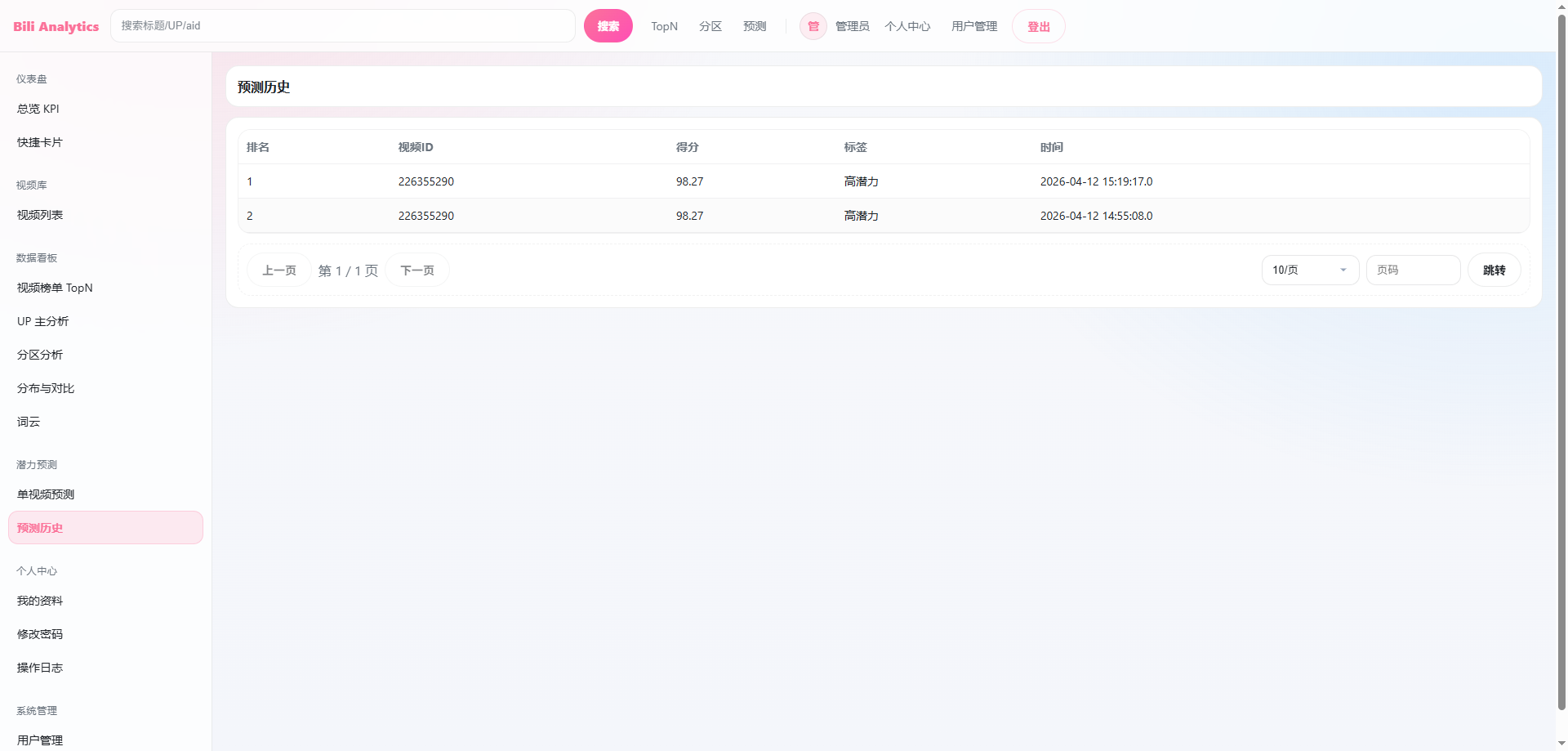This screenshot has height=751, width=1568.
Task: Click the Bili Analytics logo
Action: click(56, 26)
